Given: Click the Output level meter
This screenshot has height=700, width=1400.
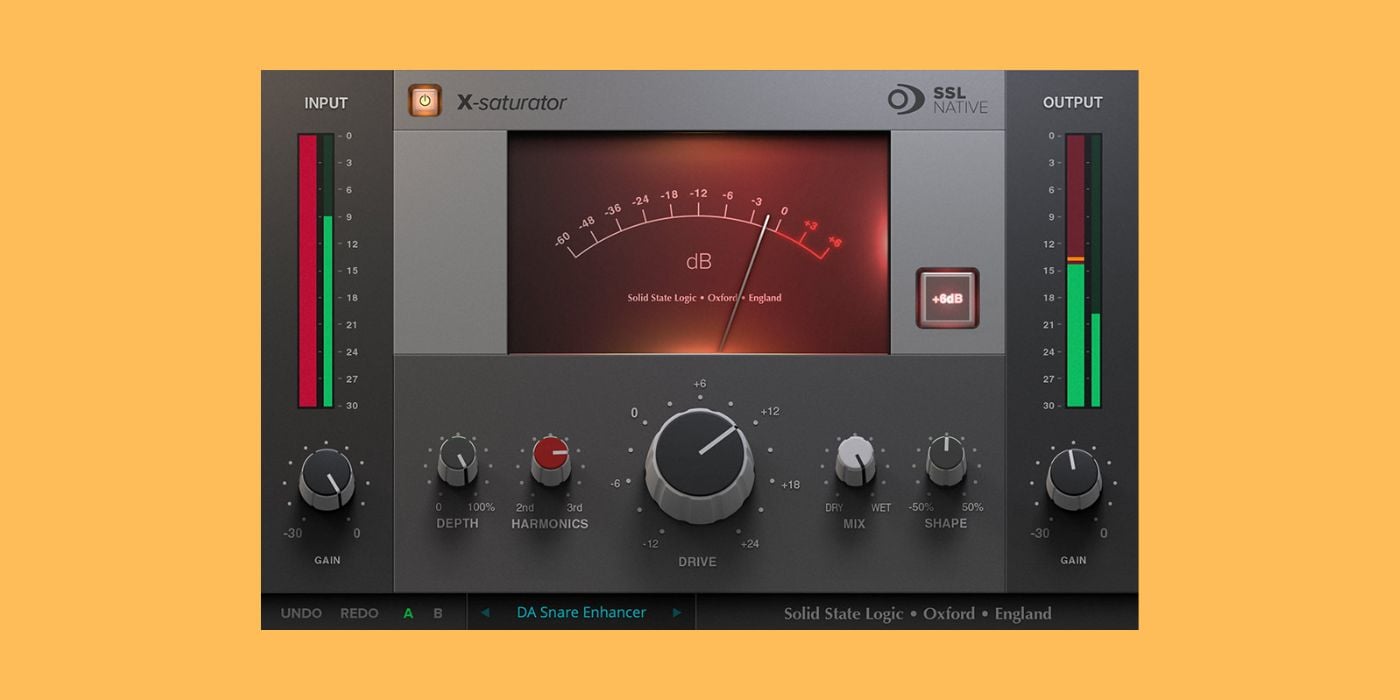Looking at the screenshot, I should point(1083,270).
